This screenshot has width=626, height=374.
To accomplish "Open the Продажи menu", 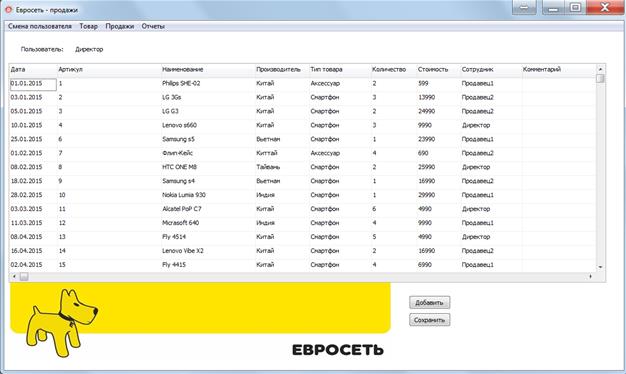I will (x=120, y=26).
